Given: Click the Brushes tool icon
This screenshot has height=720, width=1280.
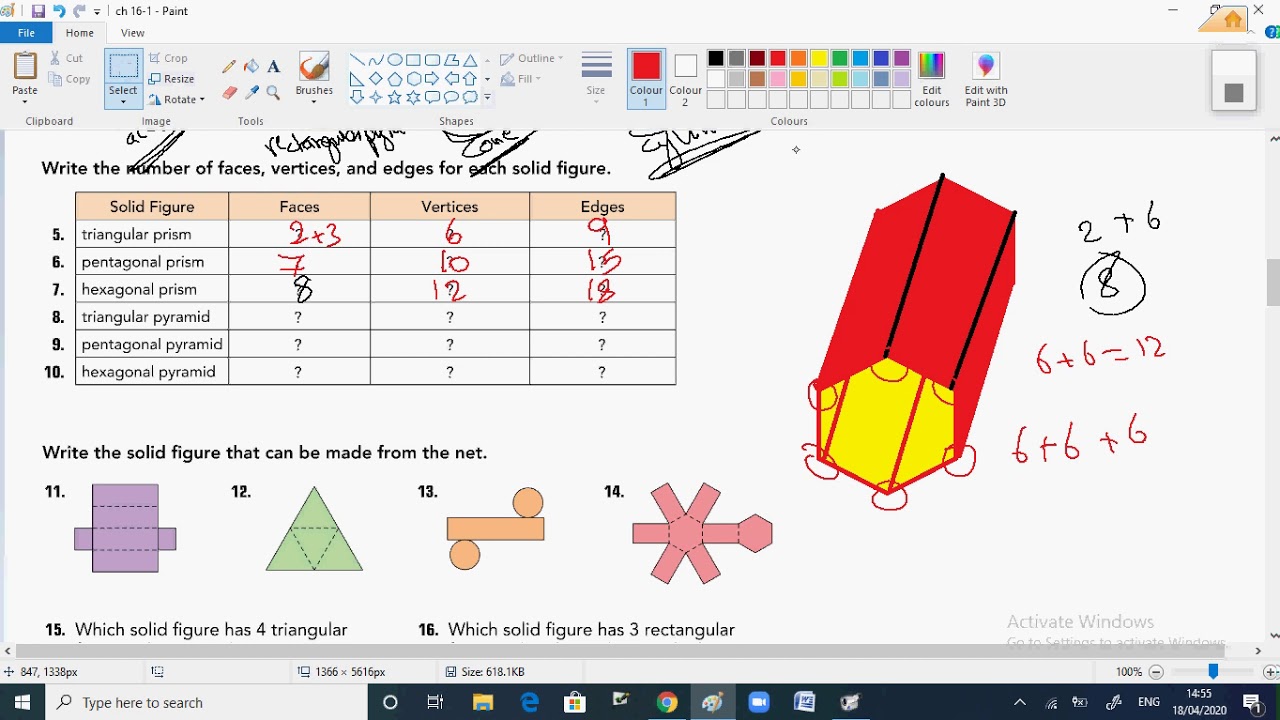Looking at the screenshot, I should (x=314, y=68).
